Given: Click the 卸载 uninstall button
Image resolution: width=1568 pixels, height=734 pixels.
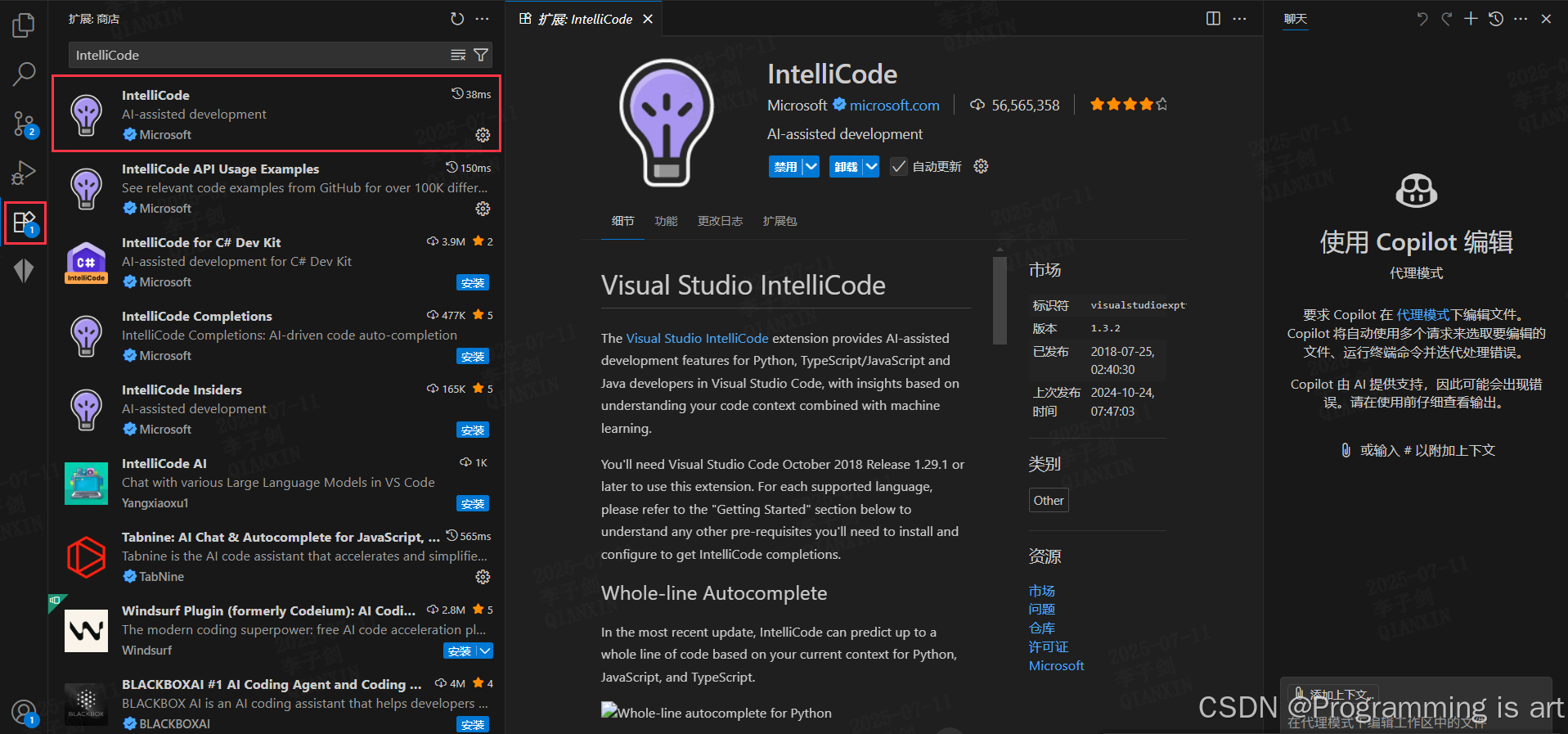Looking at the screenshot, I should click(846, 167).
